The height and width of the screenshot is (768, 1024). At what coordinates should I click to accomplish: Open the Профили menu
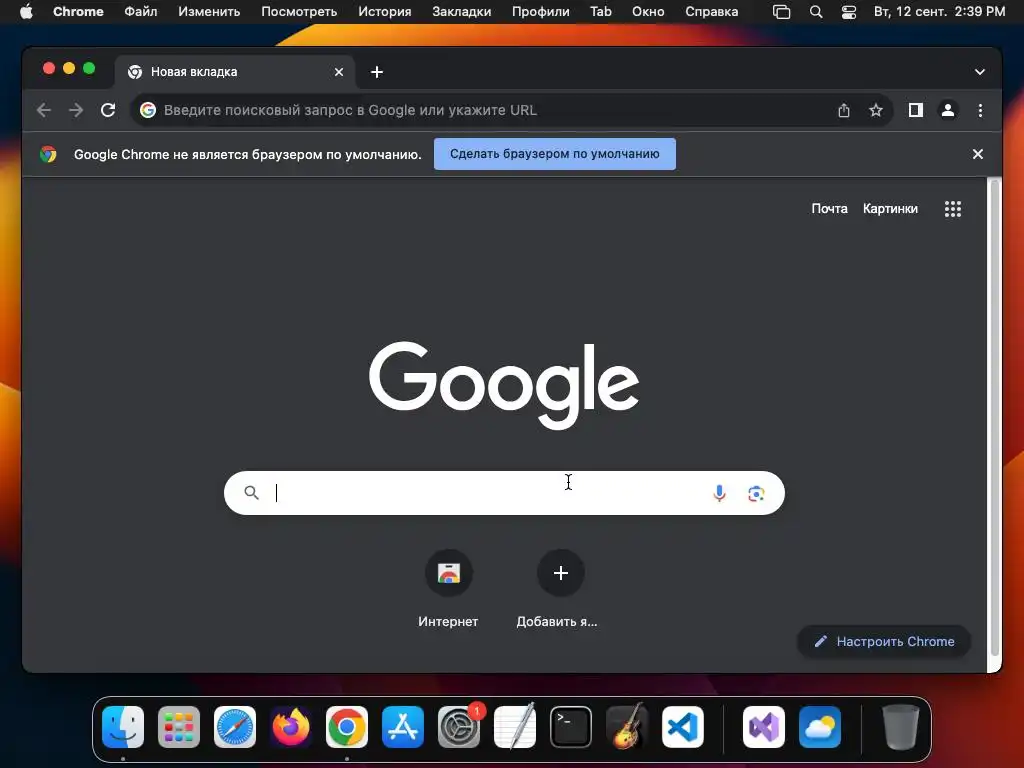(x=541, y=12)
